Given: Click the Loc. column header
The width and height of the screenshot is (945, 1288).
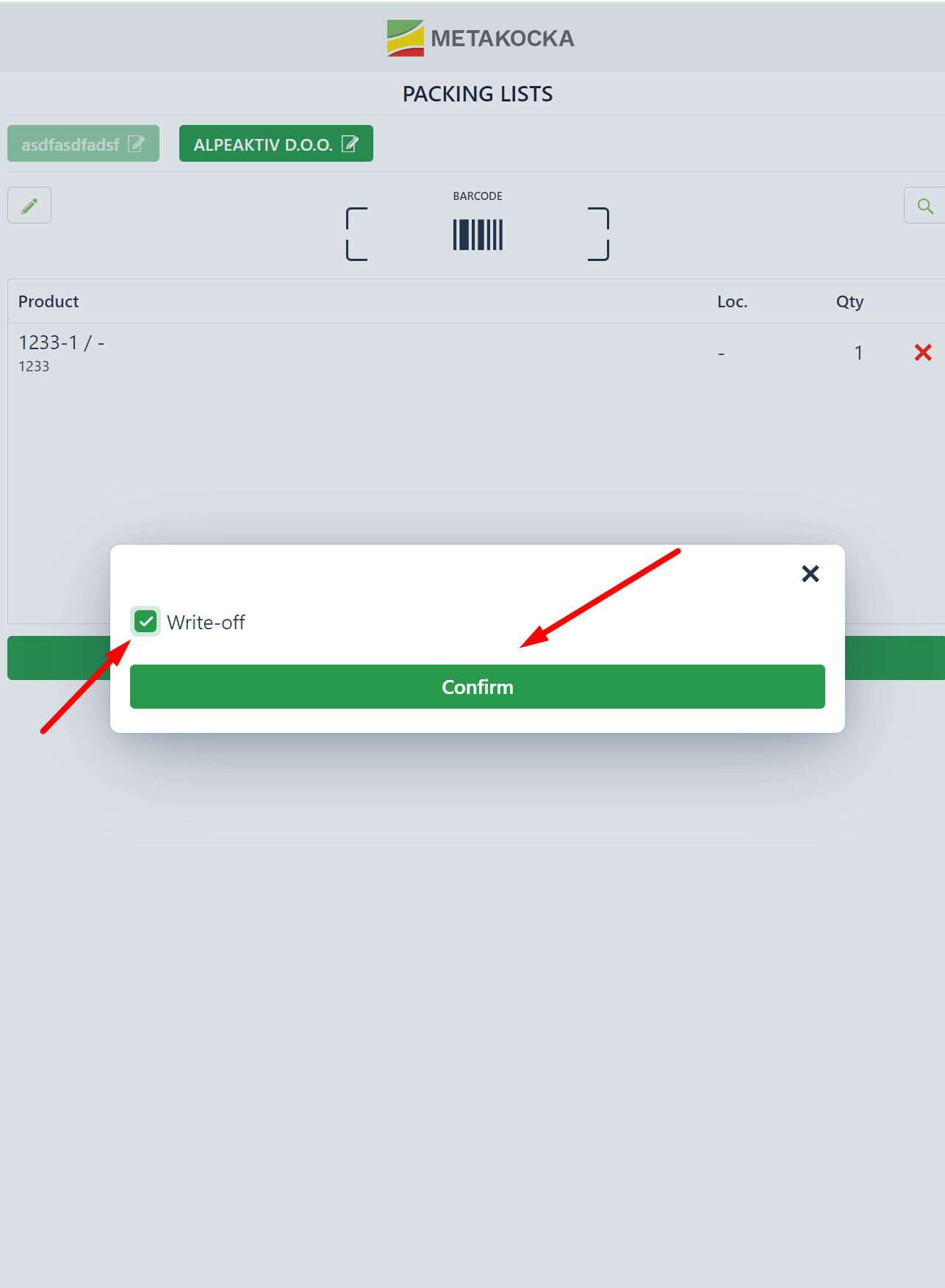Looking at the screenshot, I should 732,301.
